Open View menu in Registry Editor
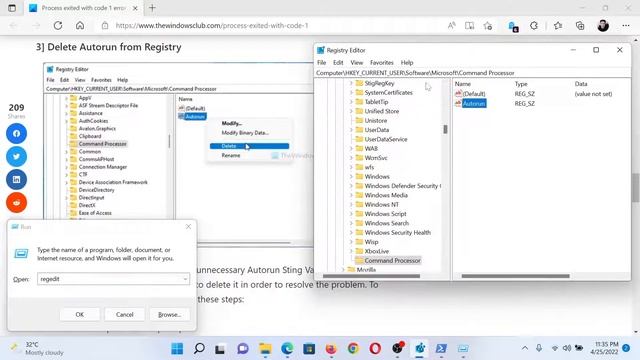 [356, 62]
